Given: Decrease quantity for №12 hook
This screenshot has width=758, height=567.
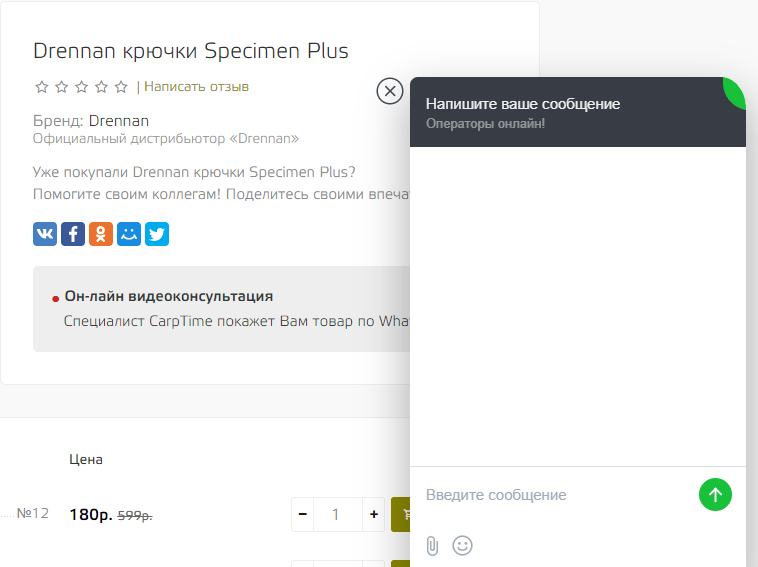Looking at the screenshot, I should (x=303, y=514).
